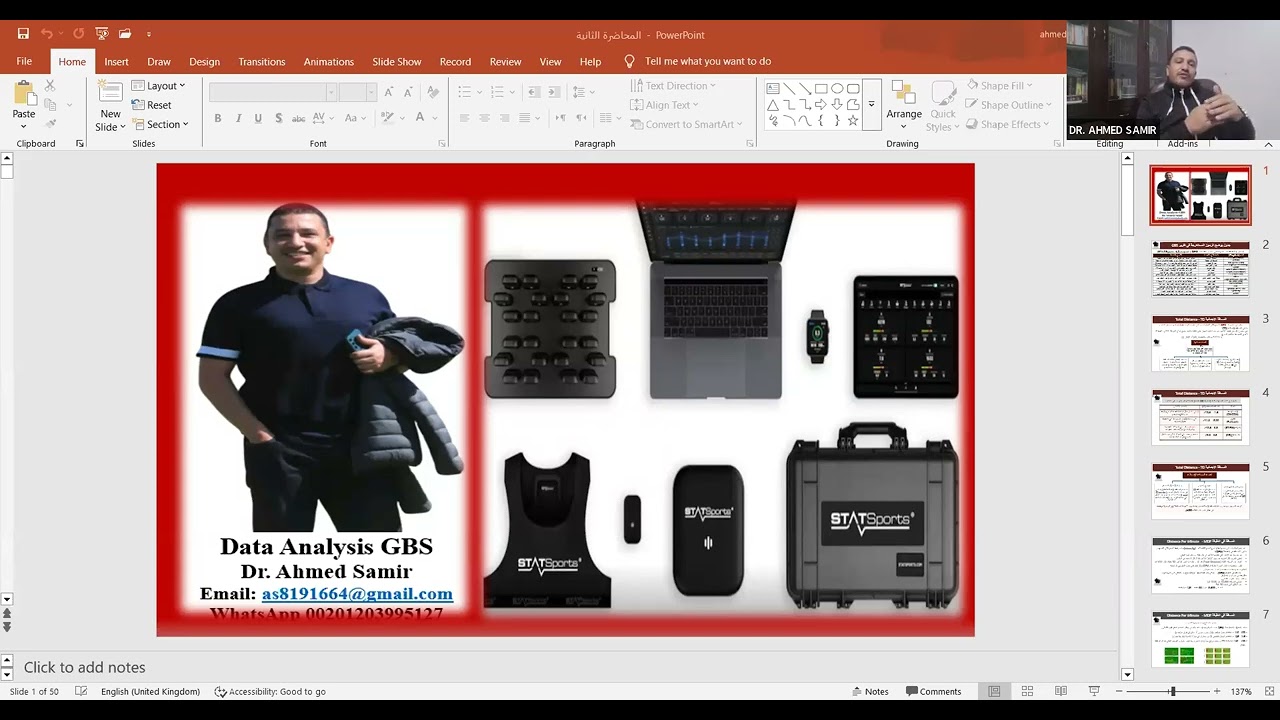Select the star shape in gallery
1280x720 pixels.
[x=853, y=120]
